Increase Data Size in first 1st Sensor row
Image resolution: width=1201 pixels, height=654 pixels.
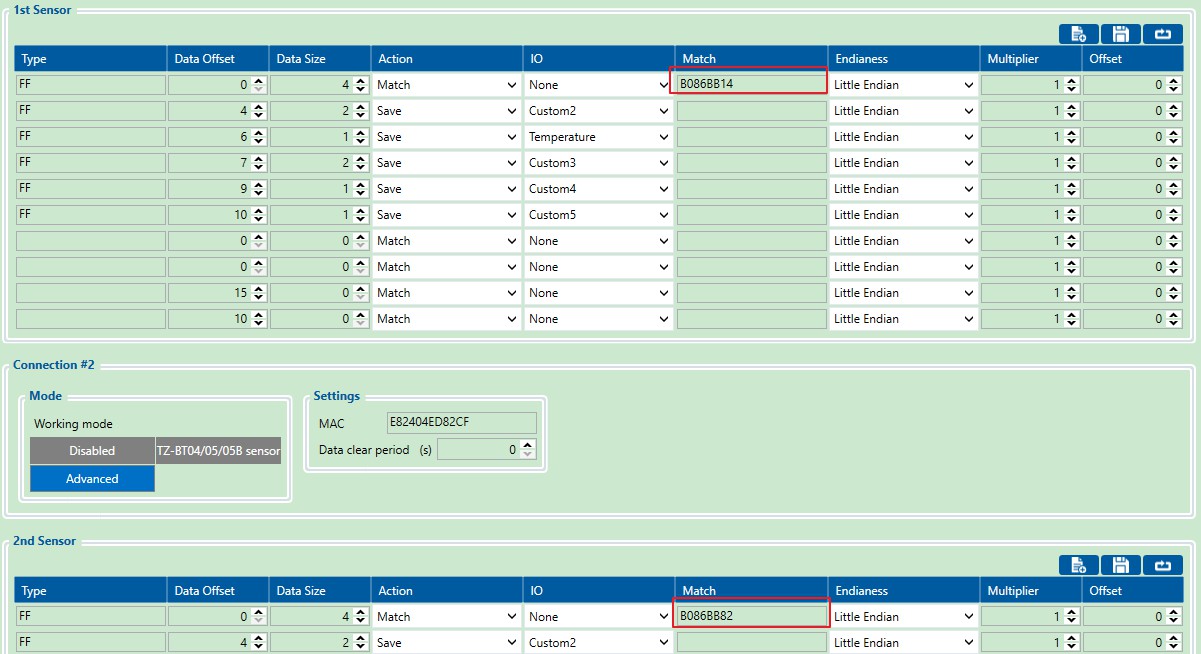point(361,81)
